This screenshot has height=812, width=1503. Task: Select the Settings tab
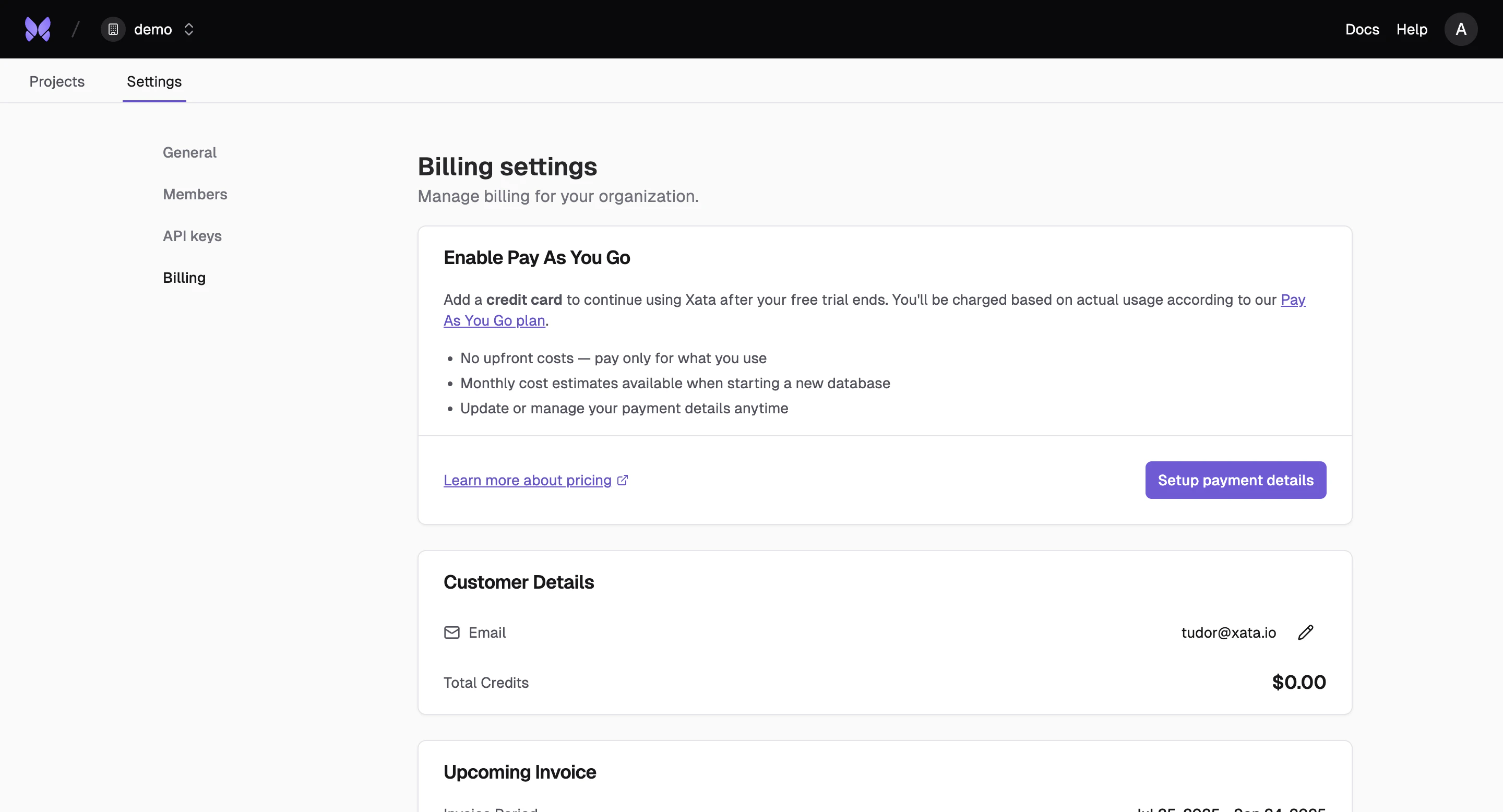point(154,81)
